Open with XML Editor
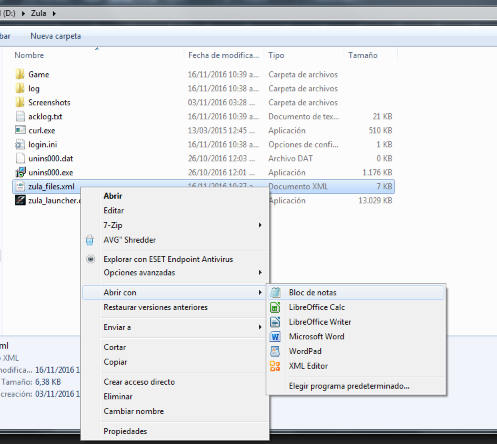This screenshot has width=497, height=444. click(356, 366)
